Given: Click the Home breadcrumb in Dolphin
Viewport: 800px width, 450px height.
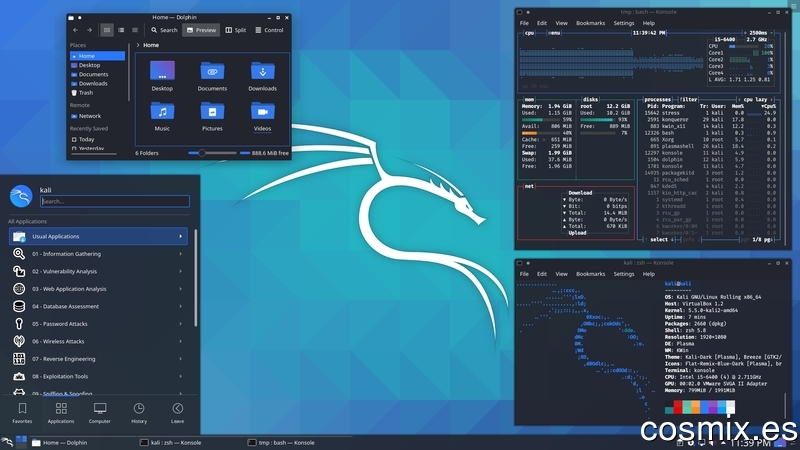Looking at the screenshot, I should pos(151,45).
